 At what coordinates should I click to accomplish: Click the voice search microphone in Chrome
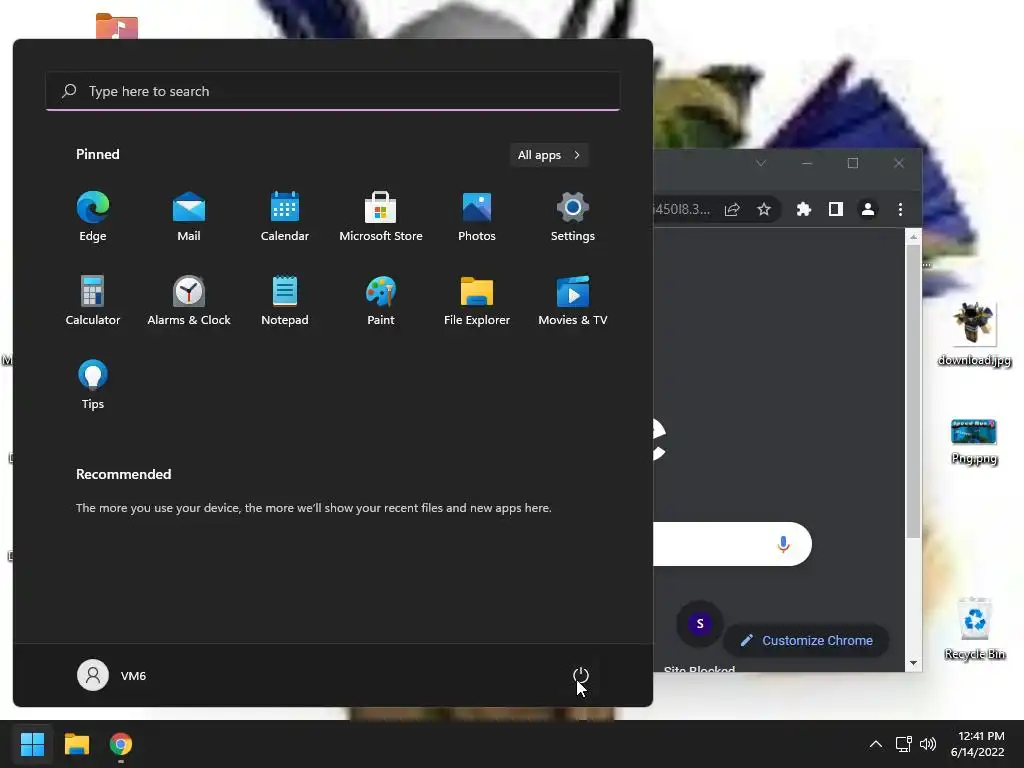click(x=784, y=544)
